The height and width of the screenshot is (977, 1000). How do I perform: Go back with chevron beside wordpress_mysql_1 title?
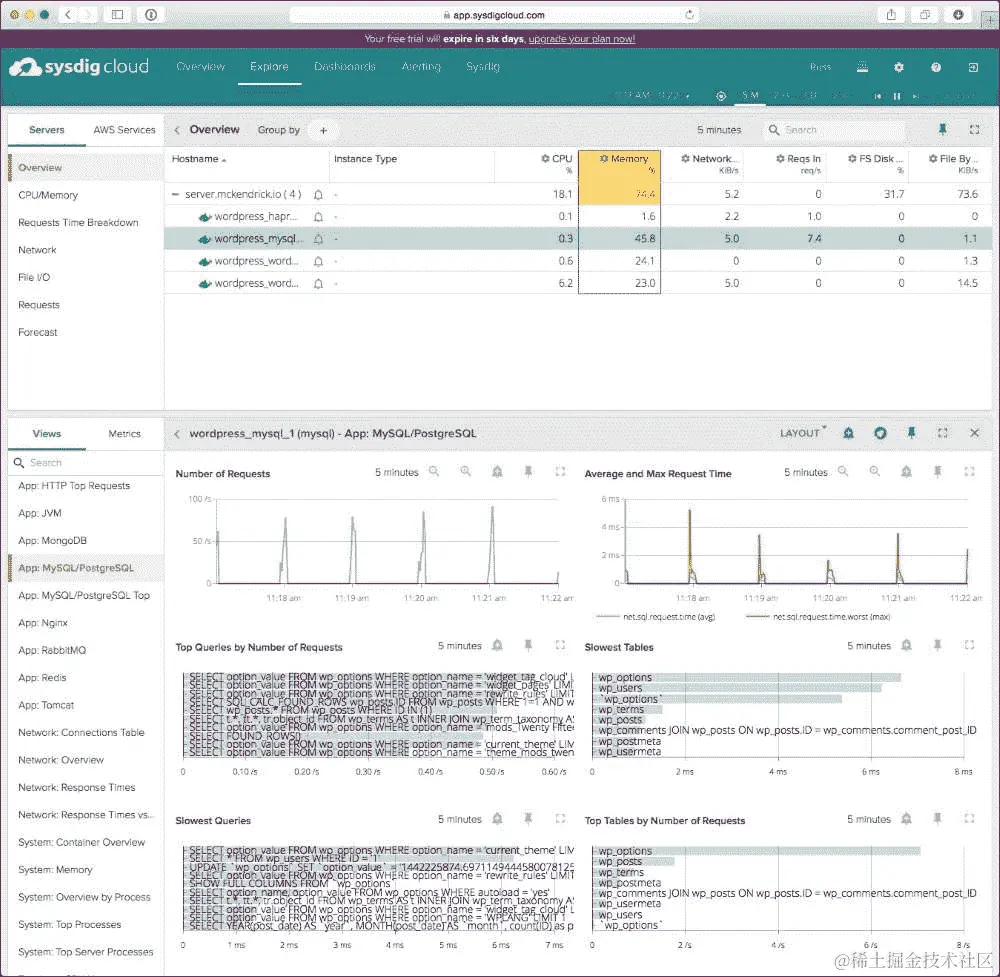point(177,434)
